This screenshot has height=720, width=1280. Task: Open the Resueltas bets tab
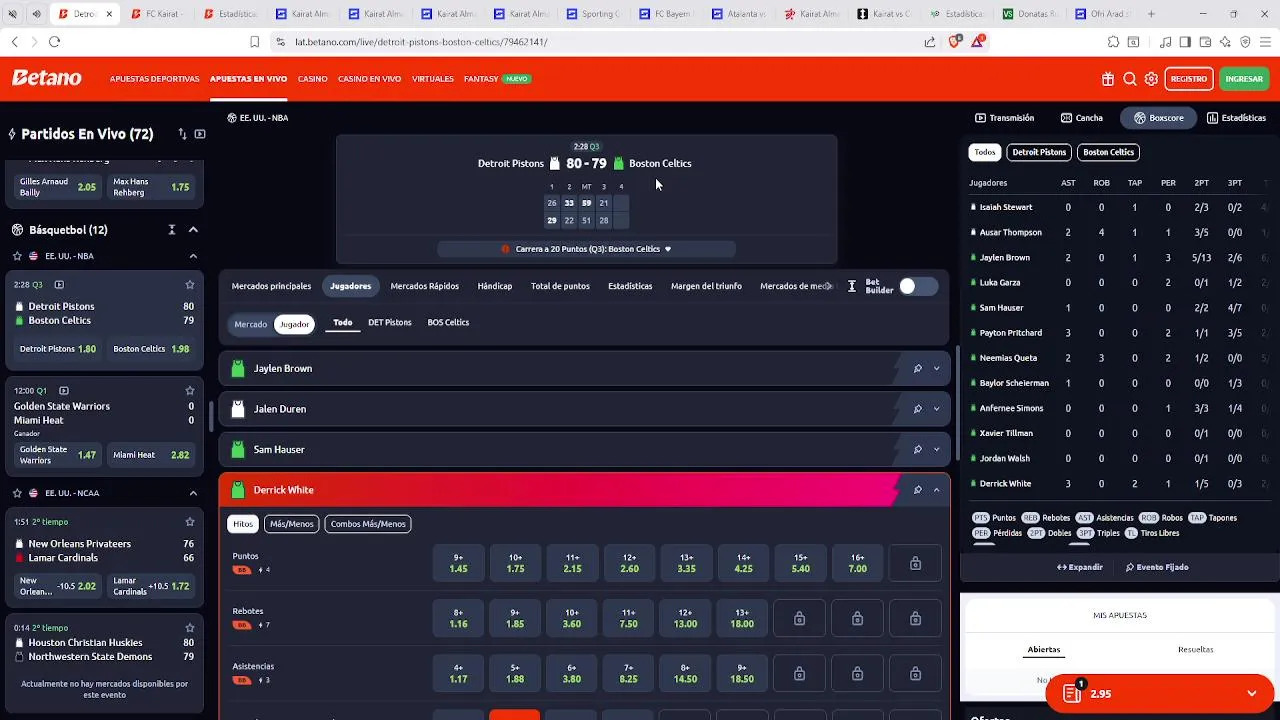tap(1195, 650)
